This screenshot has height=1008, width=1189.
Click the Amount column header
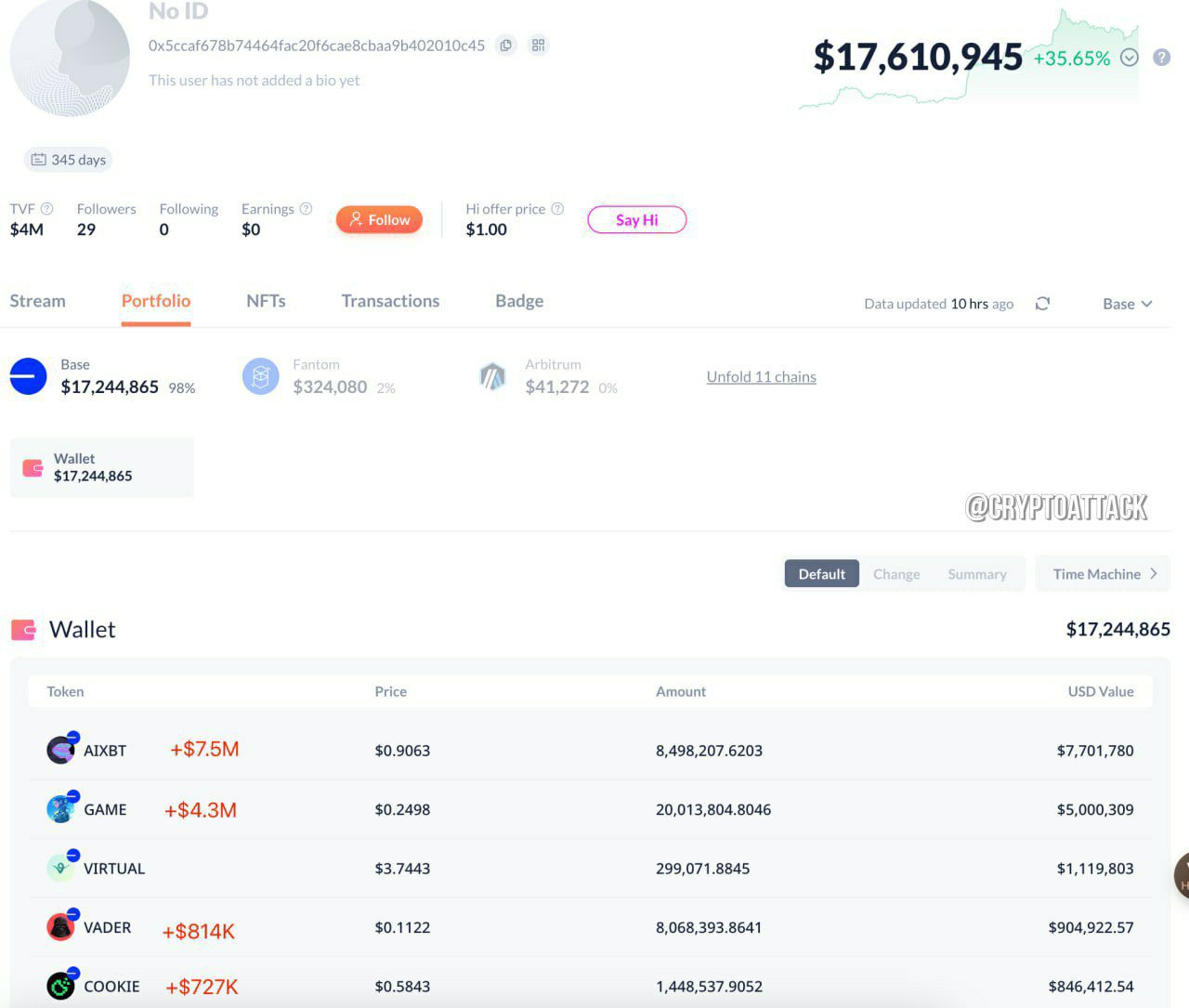[681, 691]
